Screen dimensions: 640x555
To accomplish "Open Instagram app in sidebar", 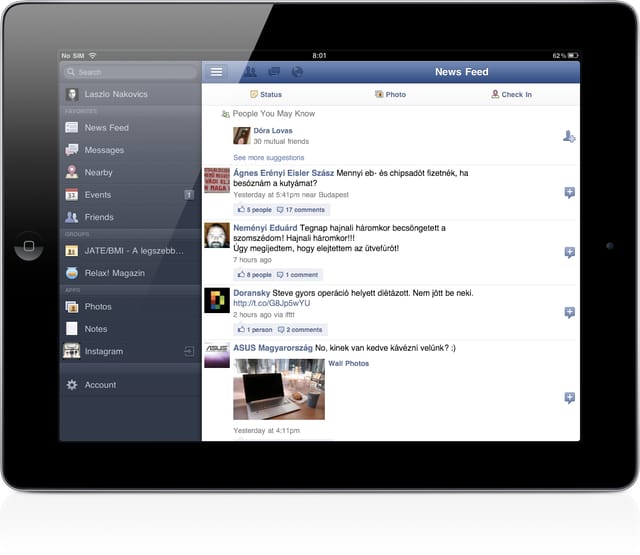I will pos(131,351).
